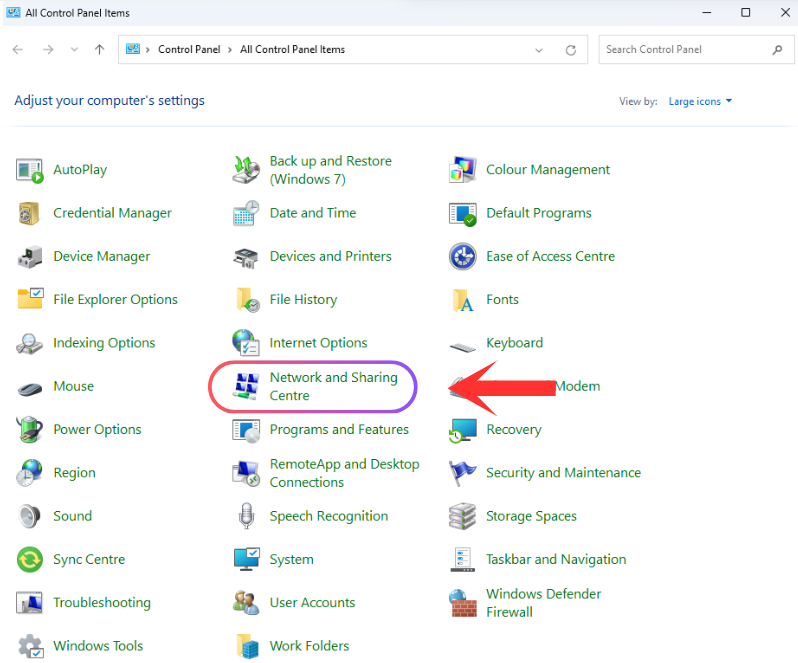Viewport: 798px width, 663px height.
Task: Click the System monitor icon
Action: pyautogui.click(x=247, y=559)
